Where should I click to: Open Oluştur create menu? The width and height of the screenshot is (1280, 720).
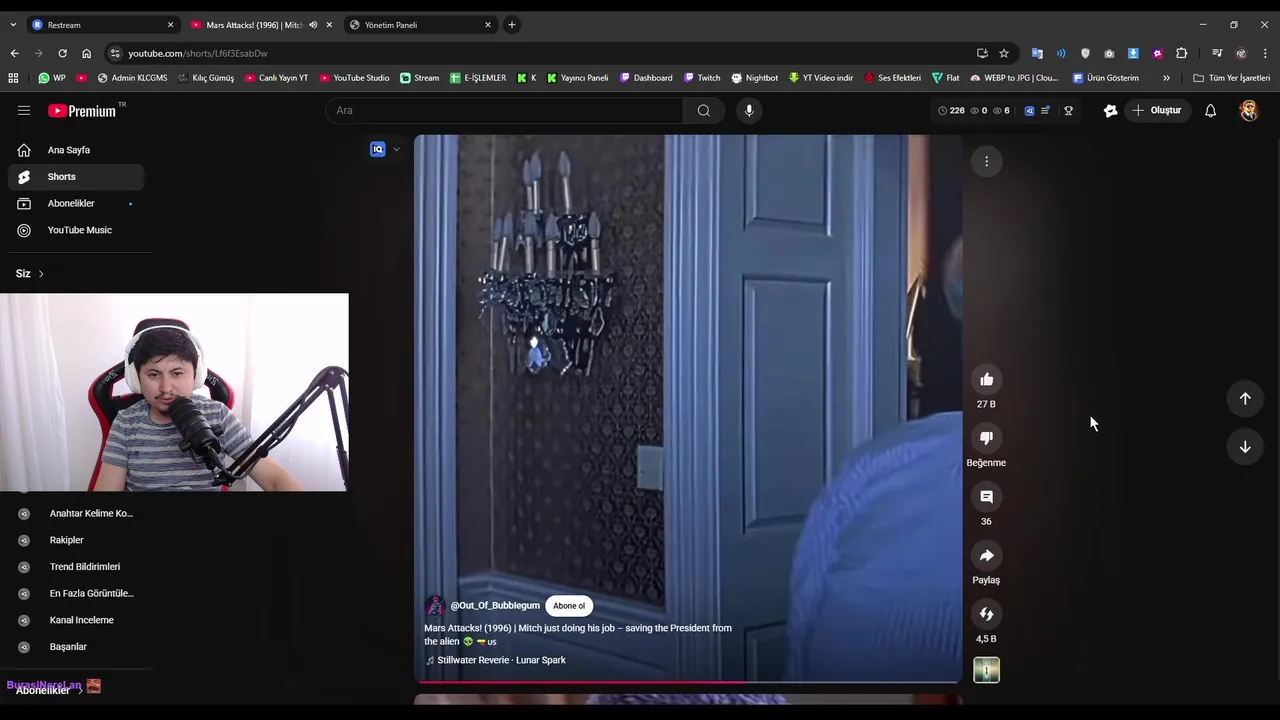tap(1156, 111)
